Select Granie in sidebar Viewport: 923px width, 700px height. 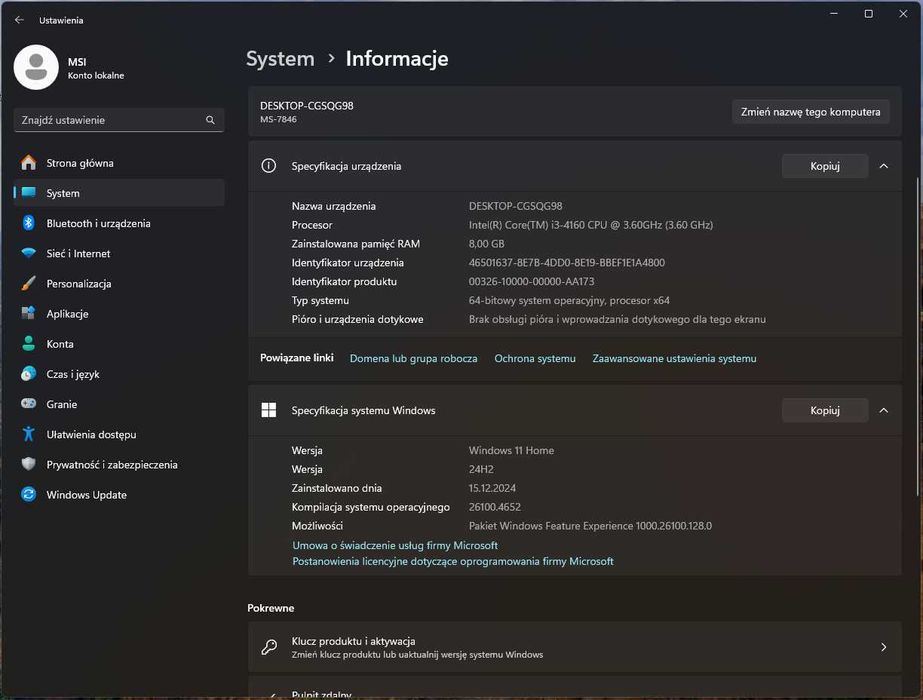[119, 404]
